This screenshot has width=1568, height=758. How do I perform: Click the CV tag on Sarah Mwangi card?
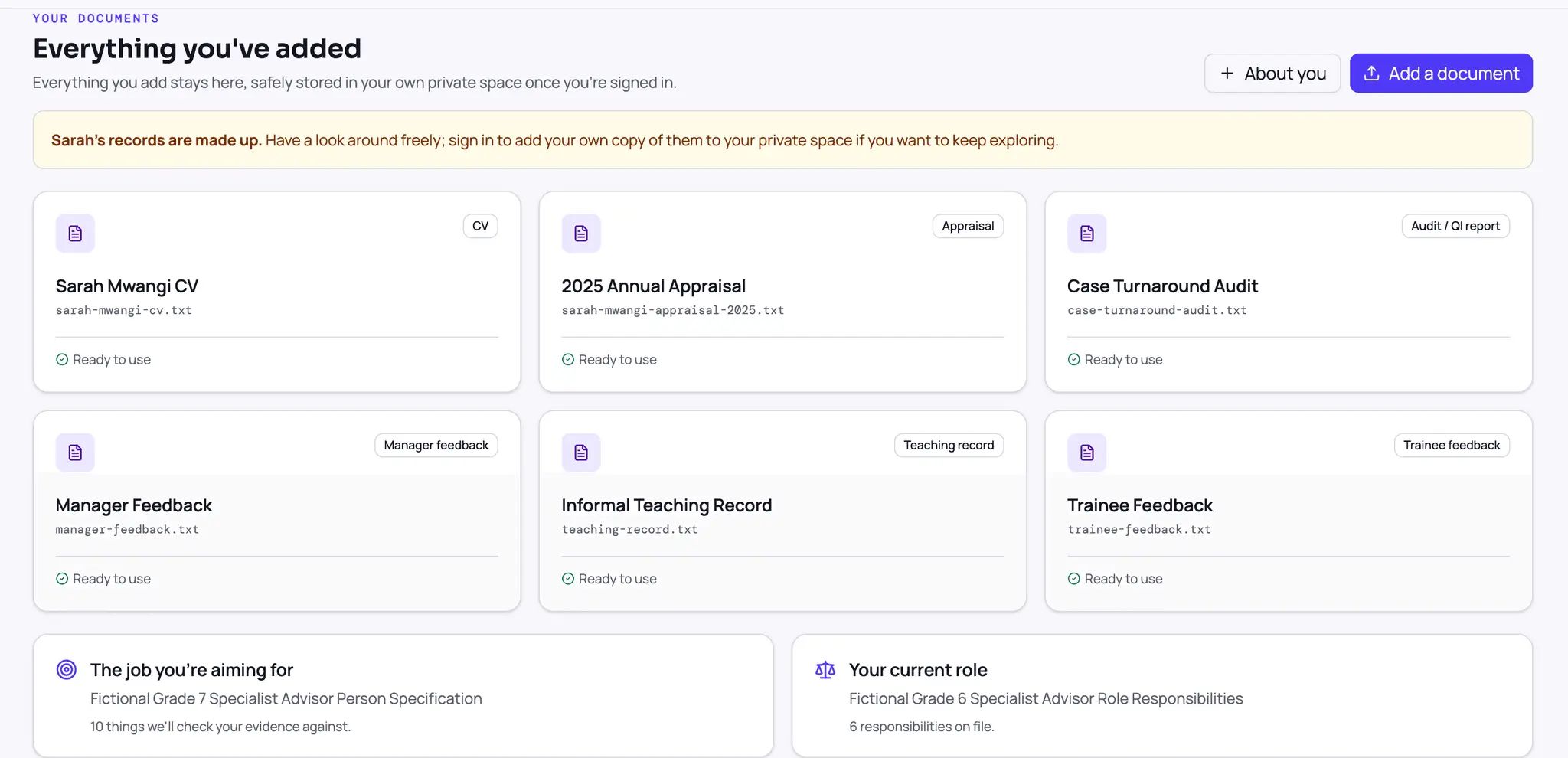481,226
